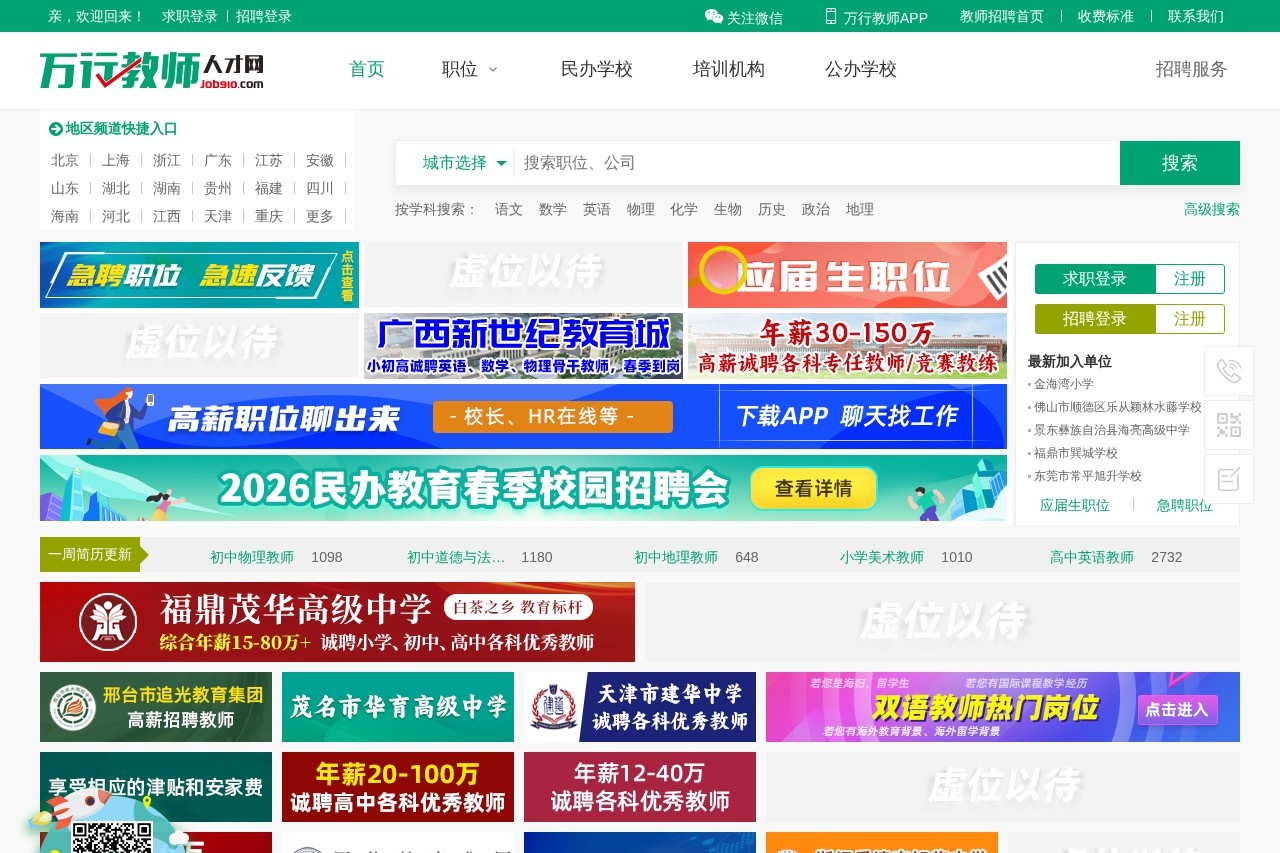Open the 年薪20-100万 ad

398,787
